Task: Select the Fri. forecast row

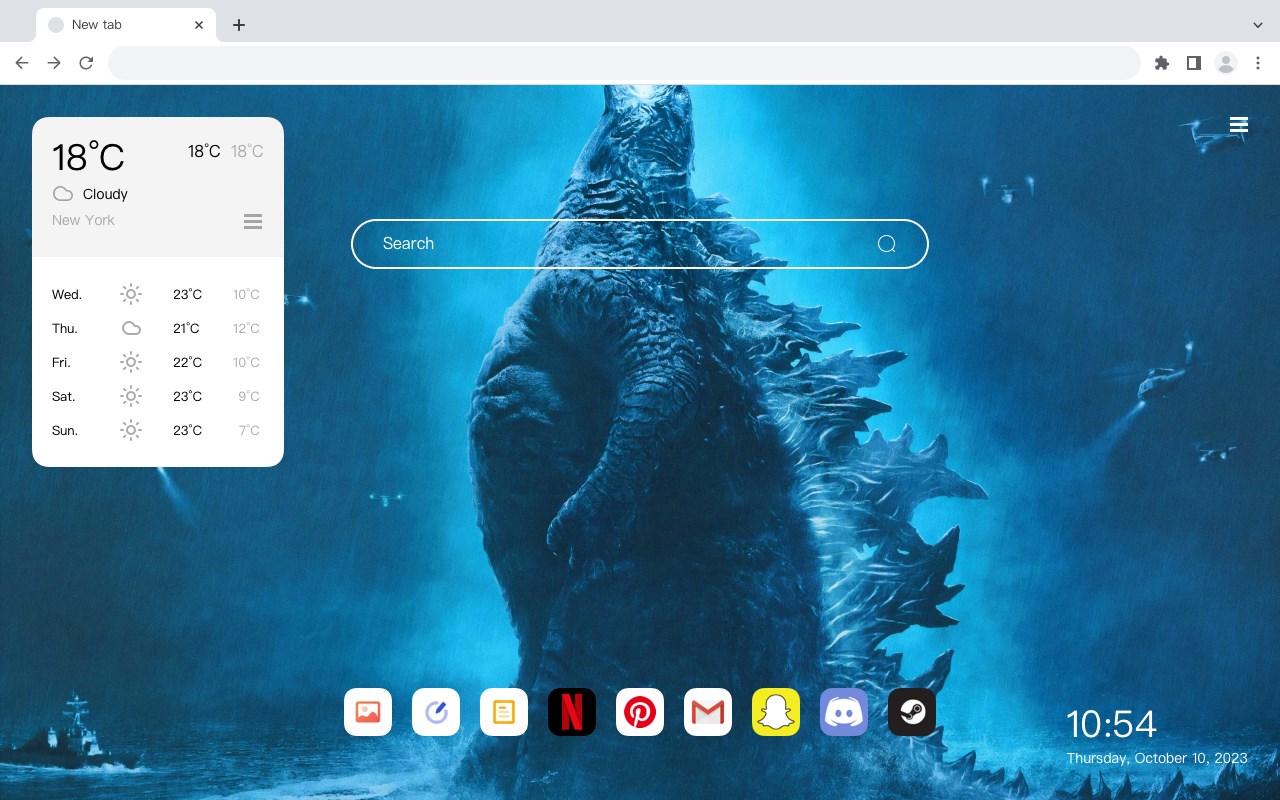Action: coord(158,362)
